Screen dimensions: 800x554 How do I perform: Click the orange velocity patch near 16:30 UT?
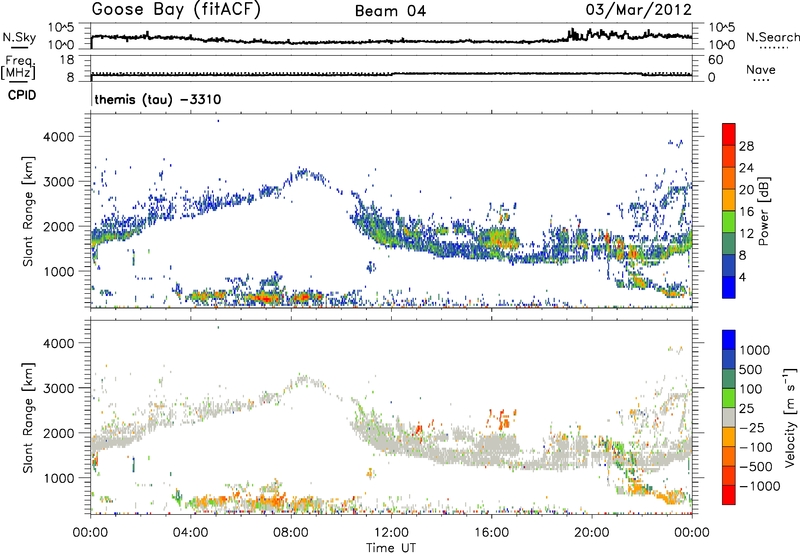coord(502,419)
